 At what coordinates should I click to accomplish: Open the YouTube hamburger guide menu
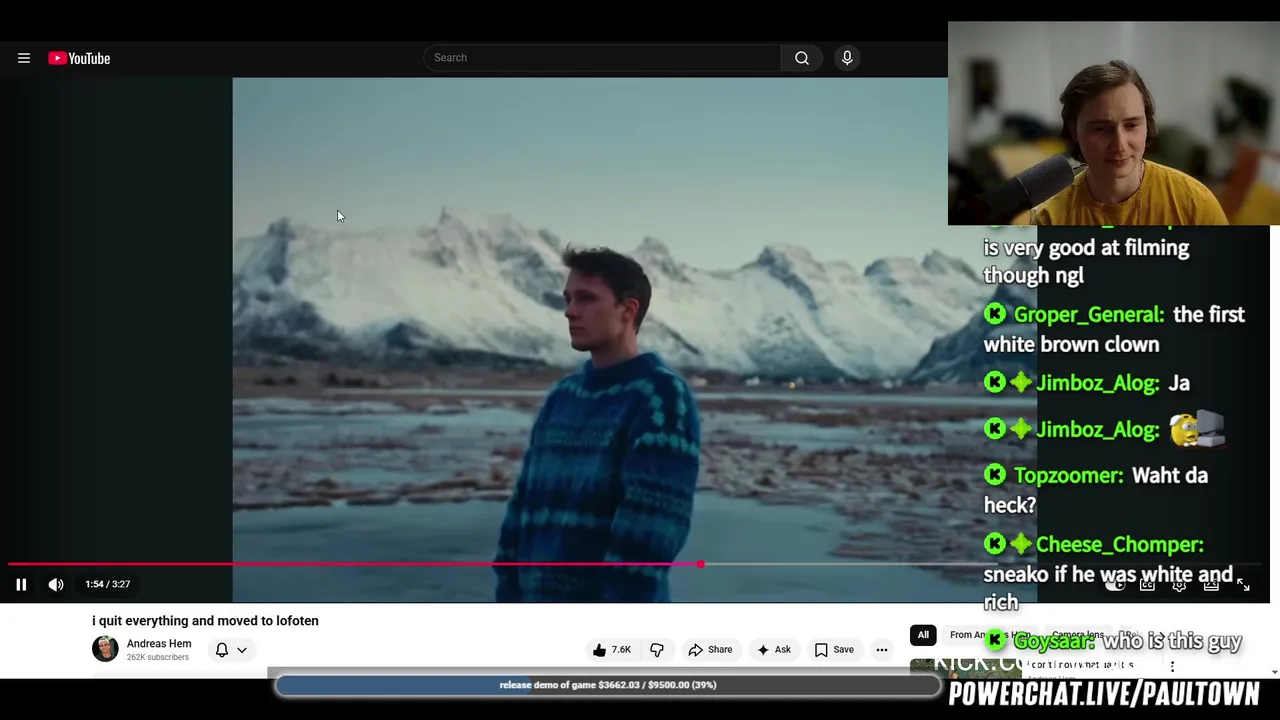coord(24,58)
